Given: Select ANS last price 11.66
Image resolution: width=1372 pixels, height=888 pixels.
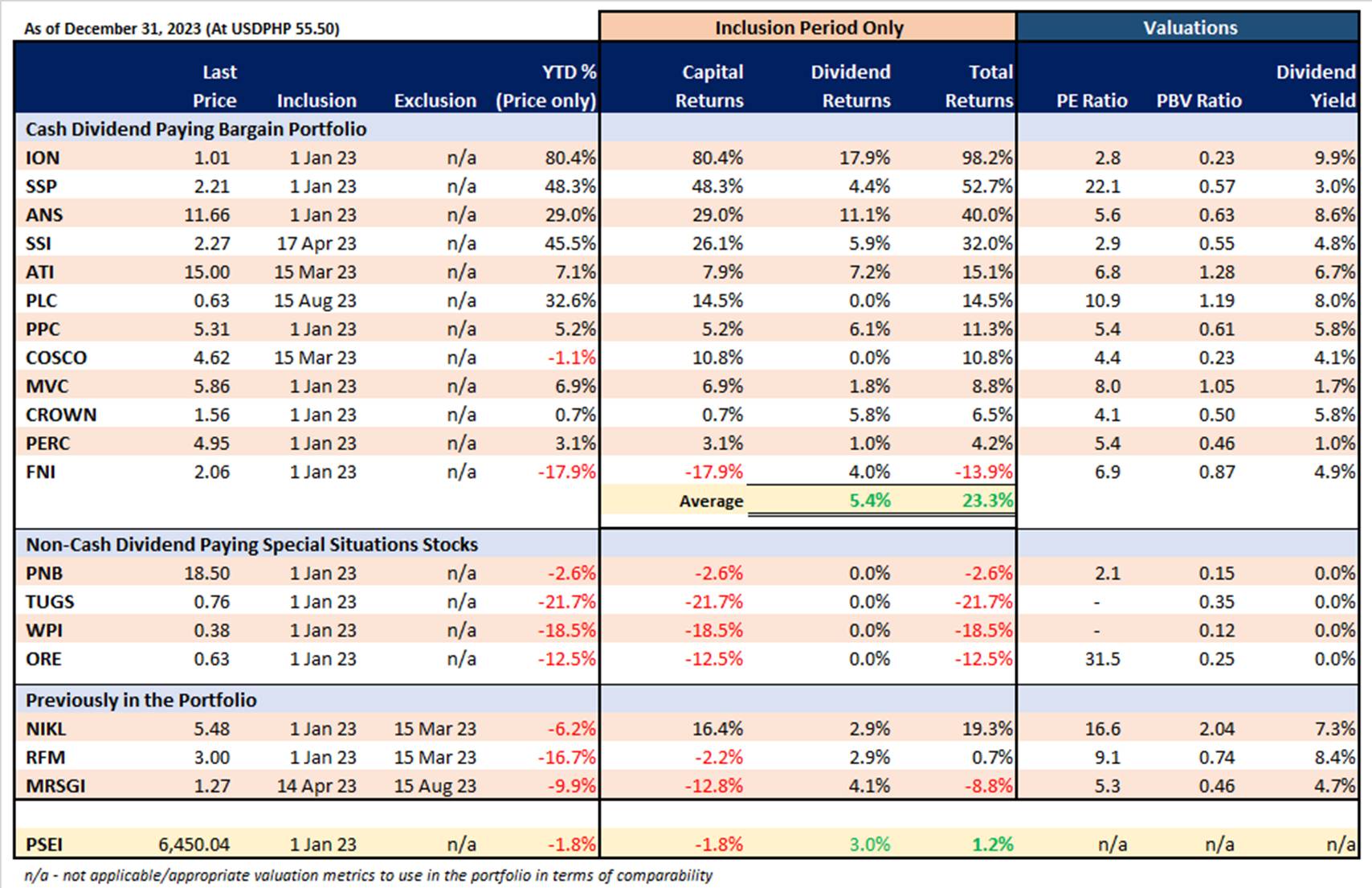Looking at the screenshot, I should pos(207,215).
